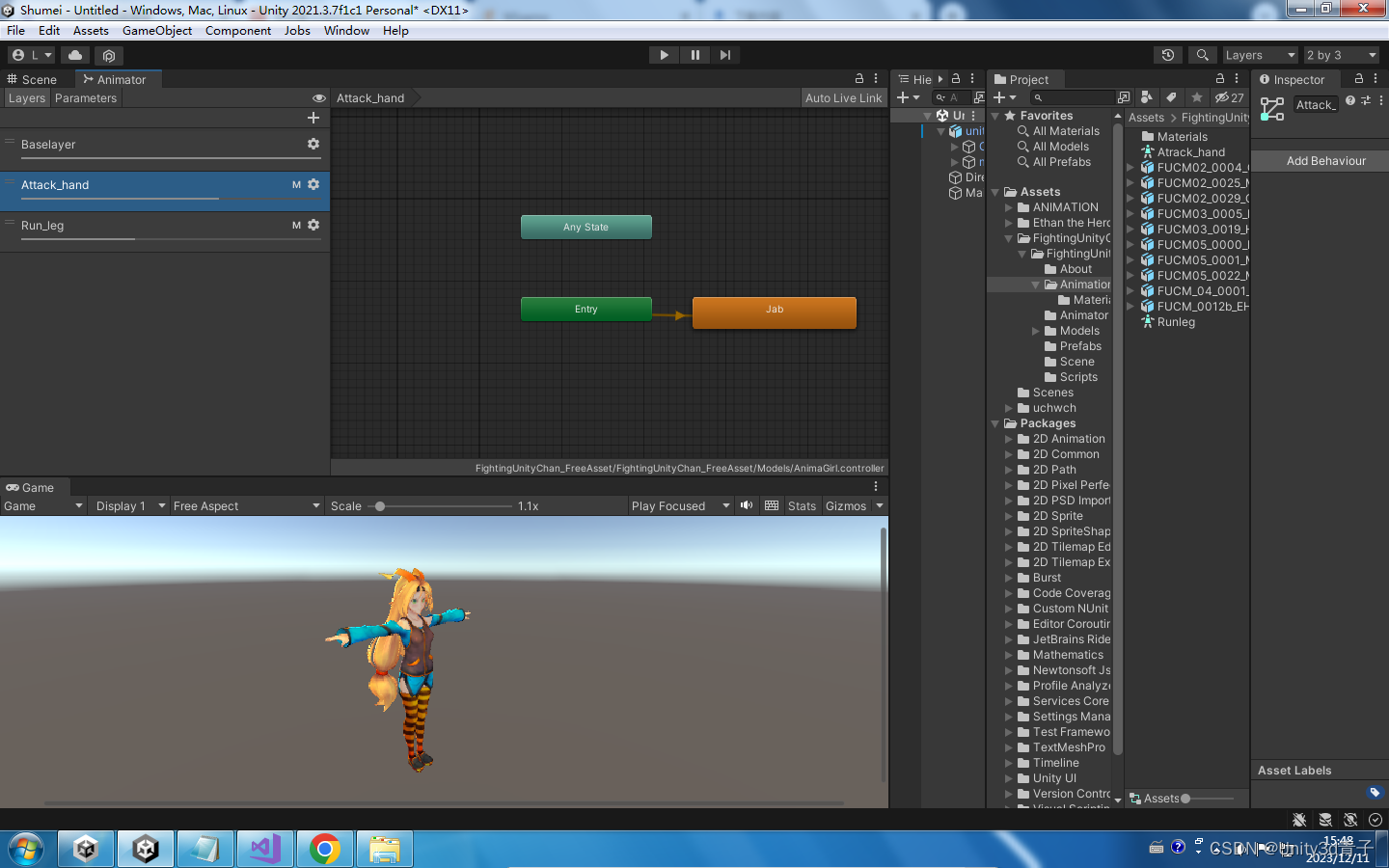1389x868 pixels.
Task: Toggle the Mute Audio icon in Game view
Action: pyautogui.click(x=747, y=505)
